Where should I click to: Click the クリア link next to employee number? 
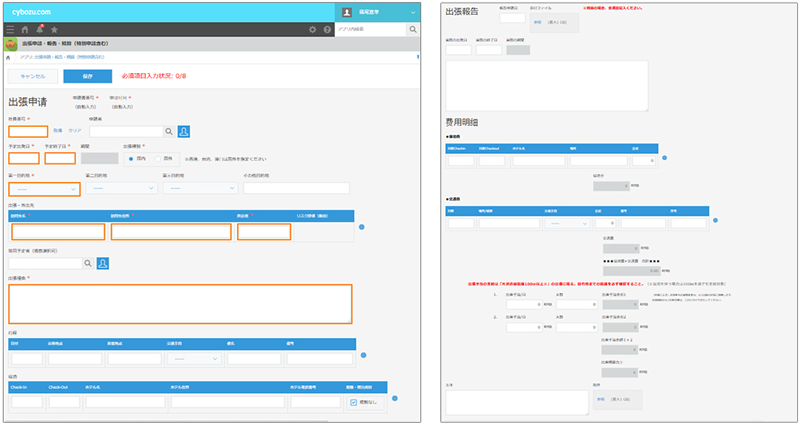[73, 131]
